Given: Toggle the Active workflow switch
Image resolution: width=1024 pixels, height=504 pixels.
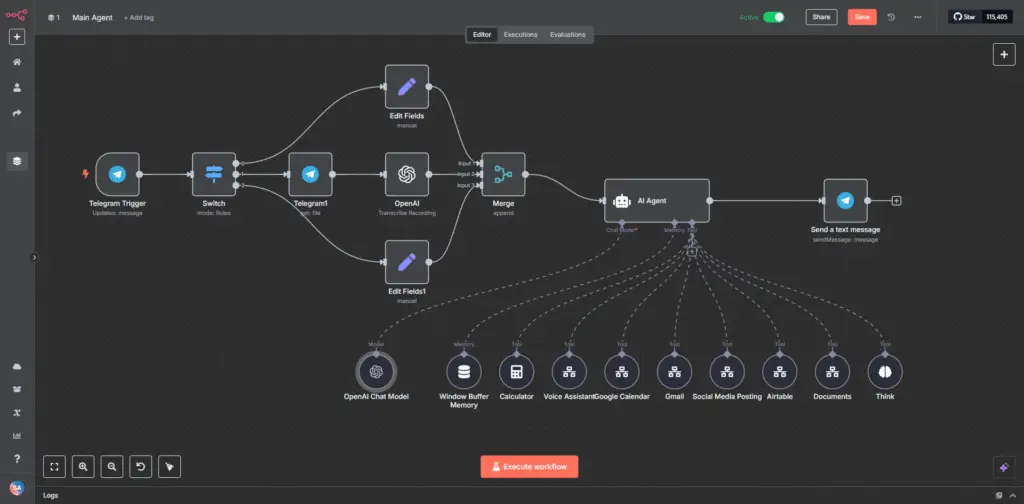Looking at the screenshot, I should point(774,17).
